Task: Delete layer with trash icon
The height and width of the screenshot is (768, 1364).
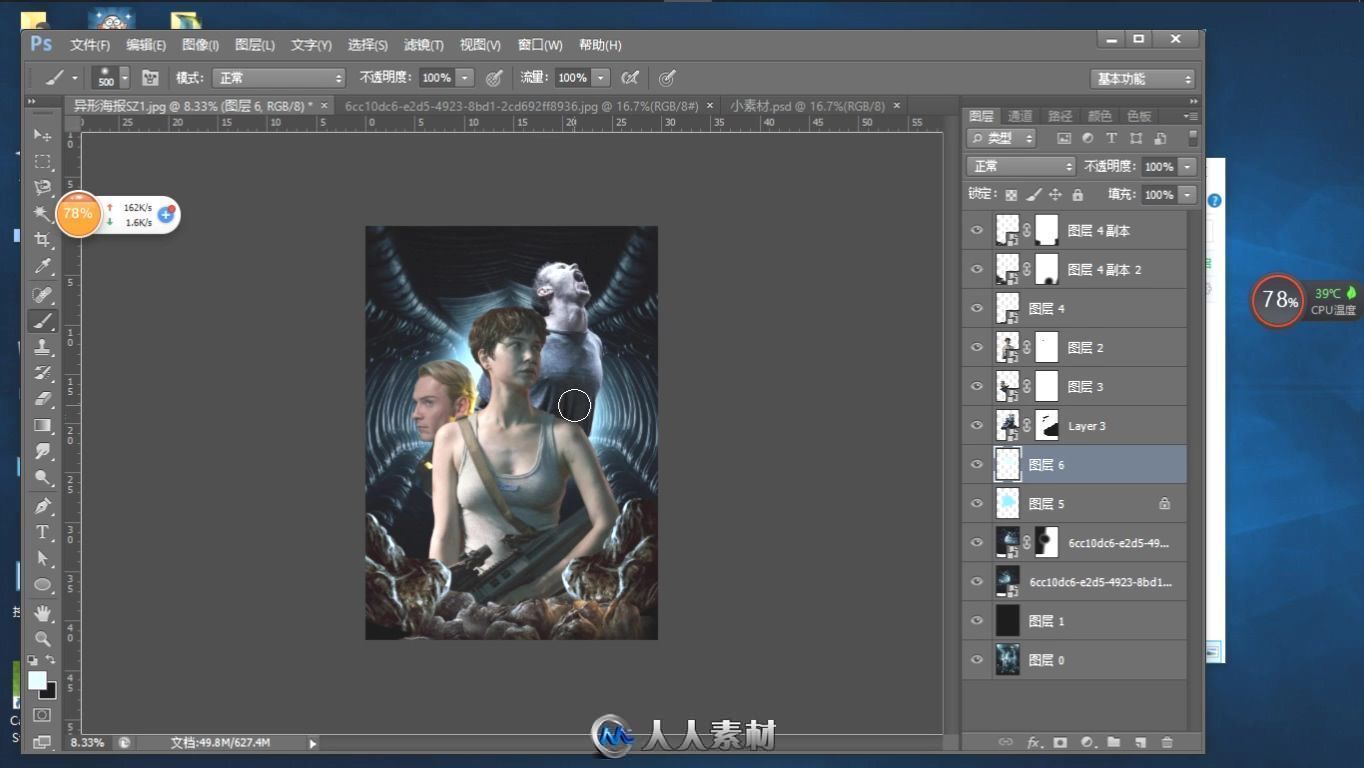Action: point(1166,742)
